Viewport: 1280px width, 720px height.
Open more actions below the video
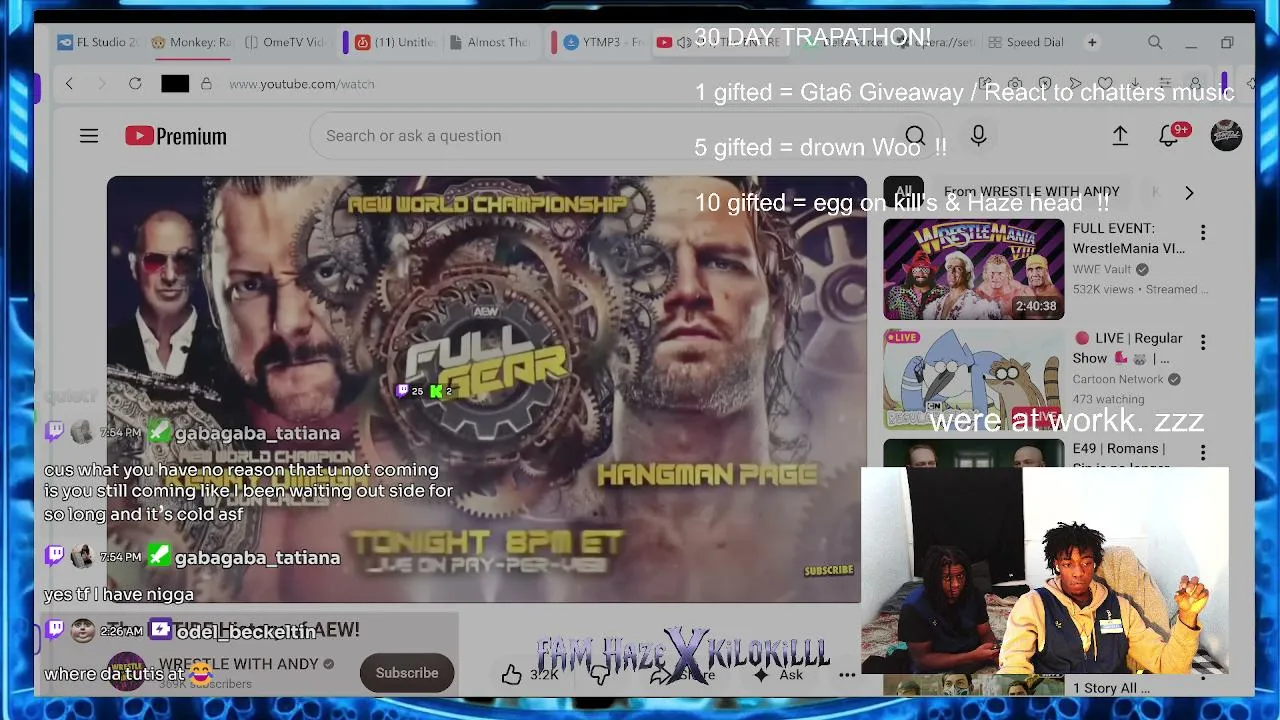point(847,674)
